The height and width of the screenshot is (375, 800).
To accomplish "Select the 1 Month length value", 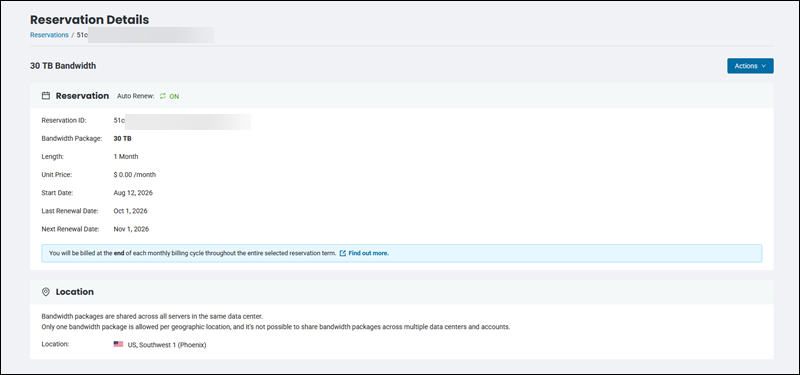I will (x=126, y=157).
